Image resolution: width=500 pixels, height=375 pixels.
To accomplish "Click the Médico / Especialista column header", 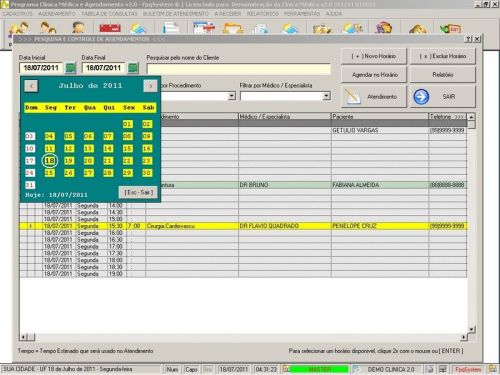I will point(285,116).
